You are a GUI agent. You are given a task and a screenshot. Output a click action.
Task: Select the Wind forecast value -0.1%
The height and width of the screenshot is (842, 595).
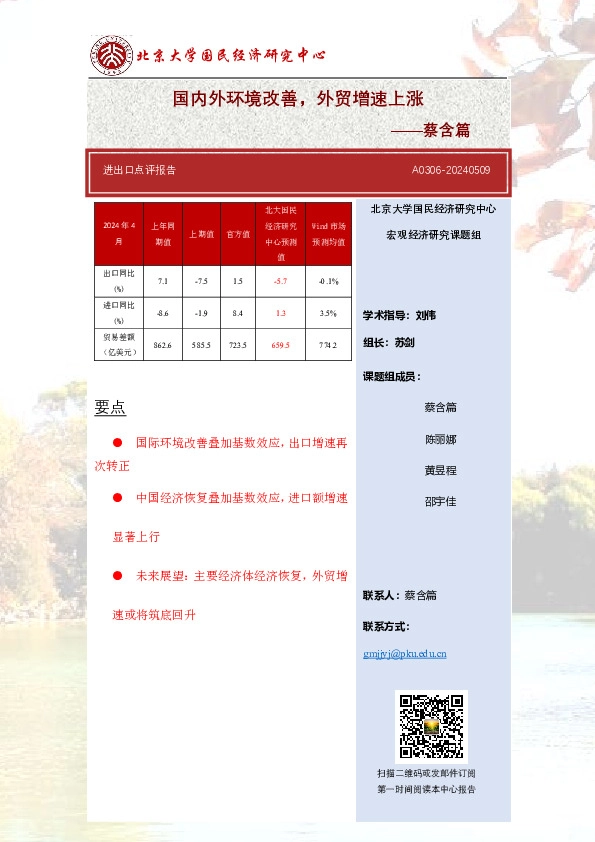click(x=329, y=281)
